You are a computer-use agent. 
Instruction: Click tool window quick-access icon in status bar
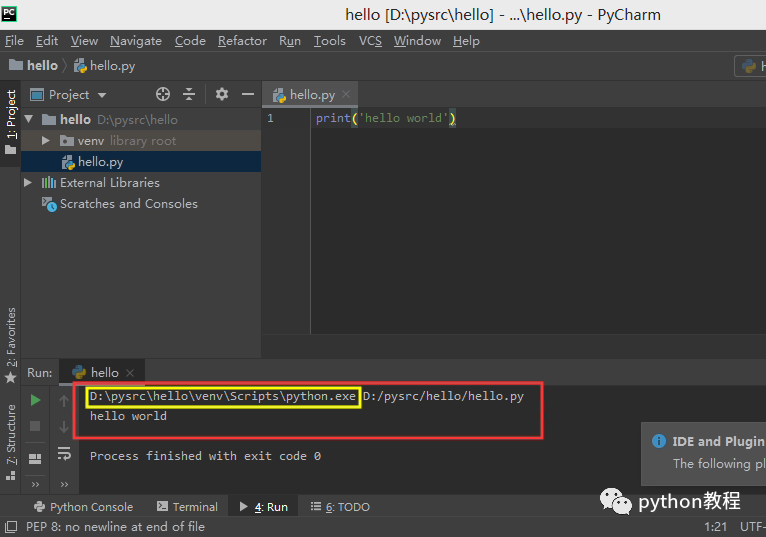[x=11, y=527]
